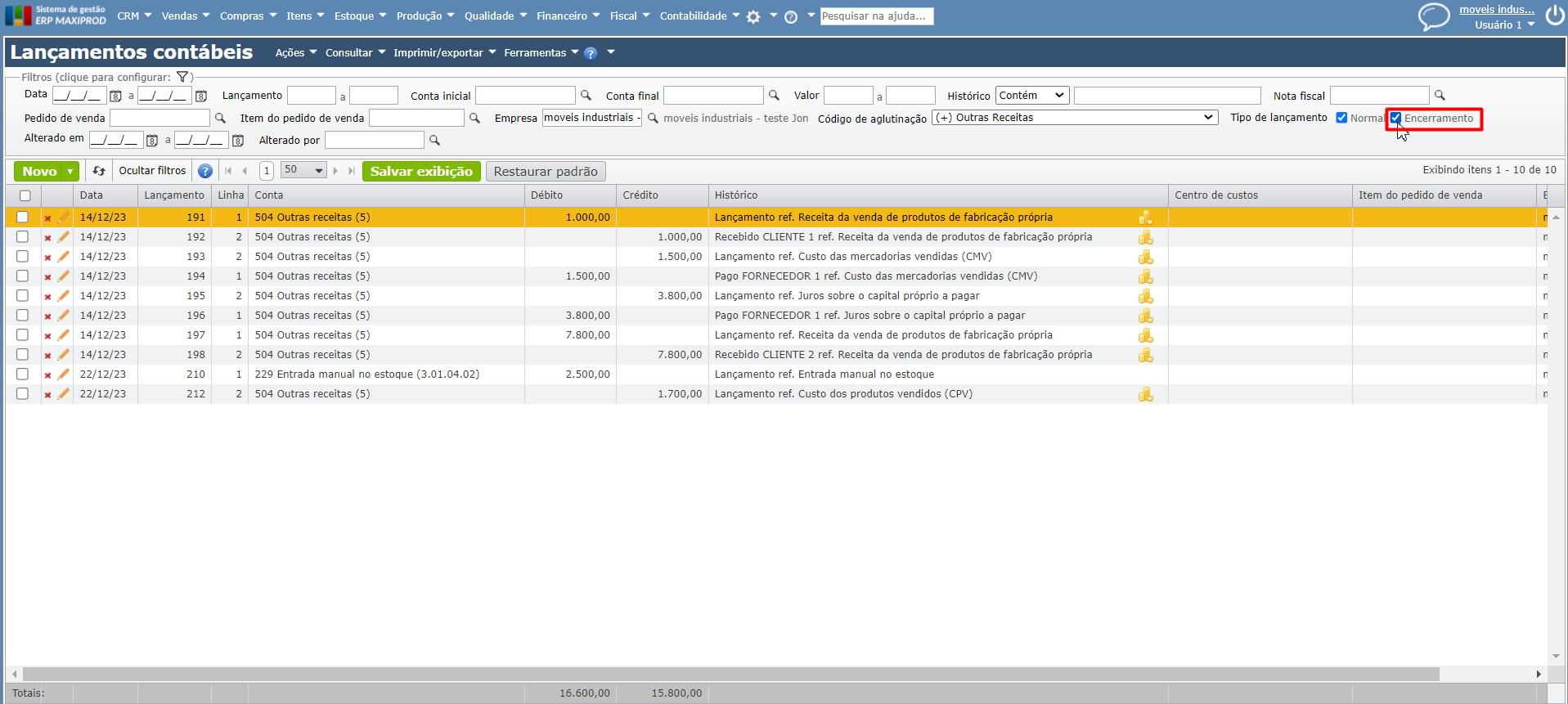Open the help question mark in top bar
Viewport: 1568px width, 704px height.
coord(791,16)
